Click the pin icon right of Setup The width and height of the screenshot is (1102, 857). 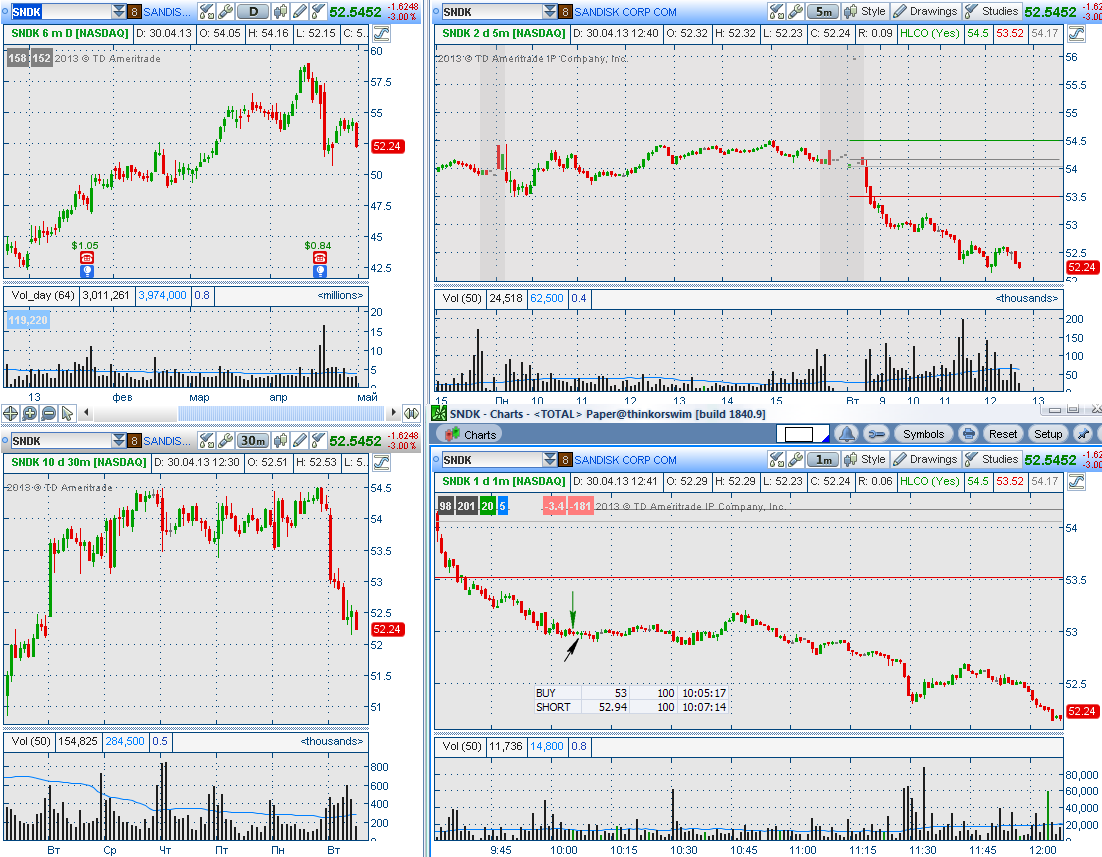tap(1083, 434)
